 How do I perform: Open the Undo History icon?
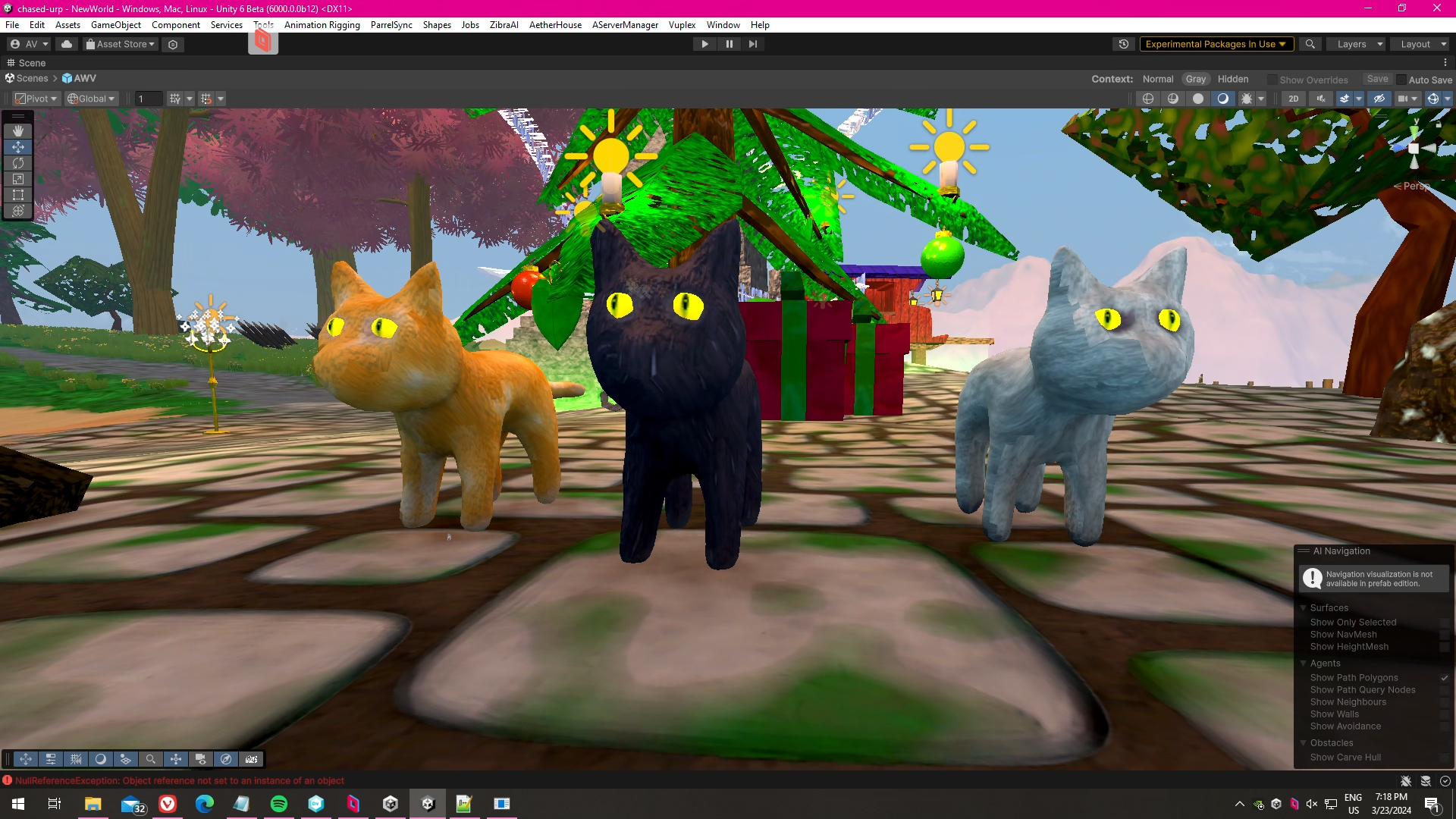1124,44
